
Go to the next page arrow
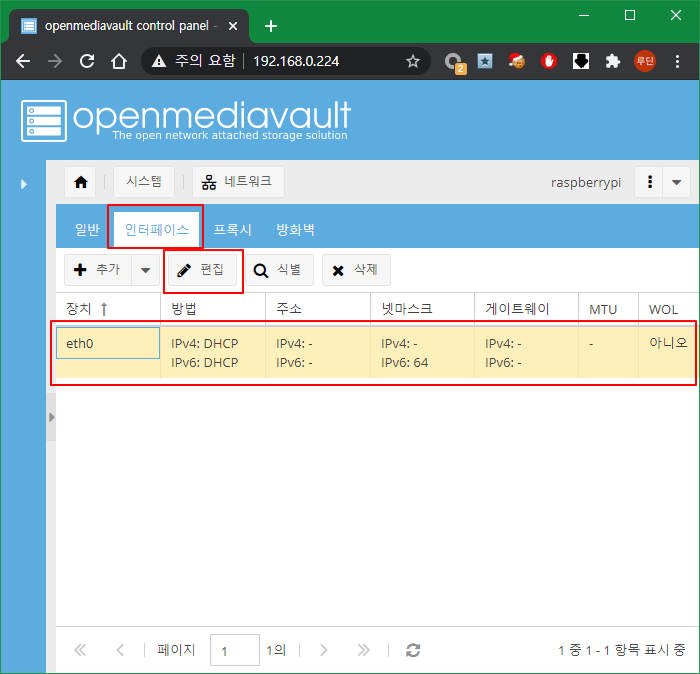[324, 650]
